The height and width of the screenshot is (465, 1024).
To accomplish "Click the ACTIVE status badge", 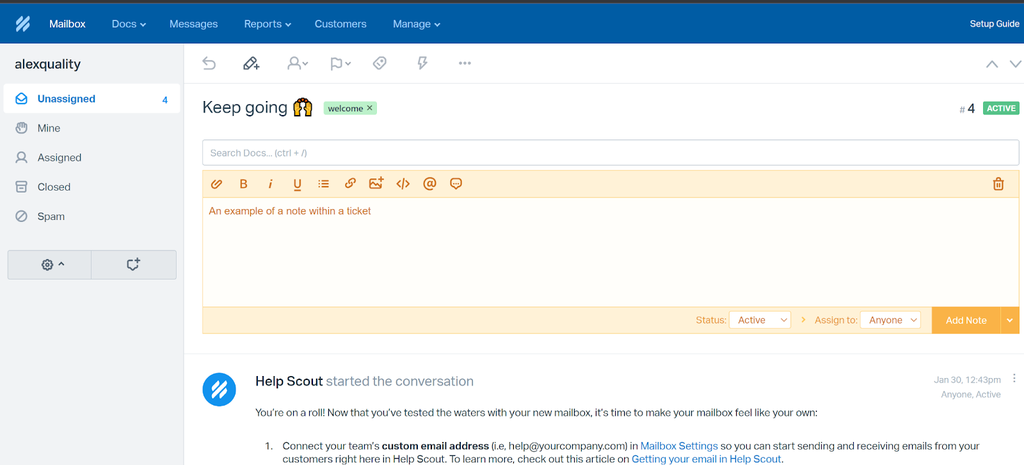I will point(1001,108).
